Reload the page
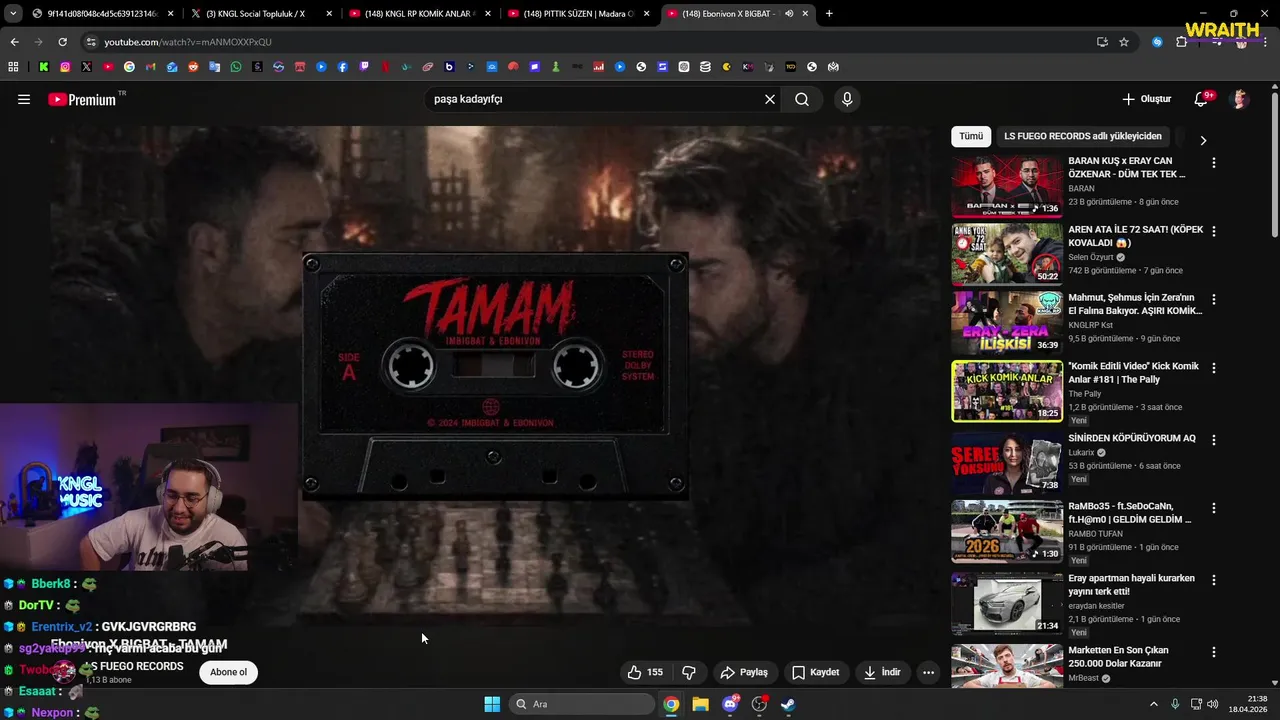The height and width of the screenshot is (720, 1280). (x=62, y=42)
